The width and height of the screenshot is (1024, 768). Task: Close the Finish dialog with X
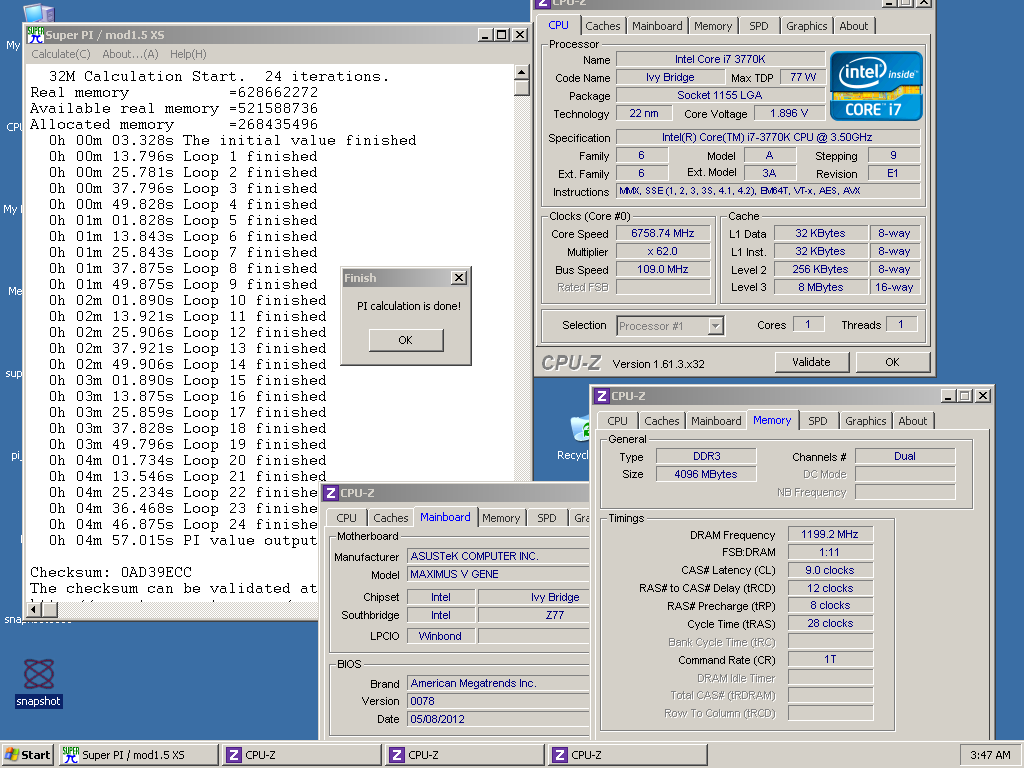tap(458, 278)
